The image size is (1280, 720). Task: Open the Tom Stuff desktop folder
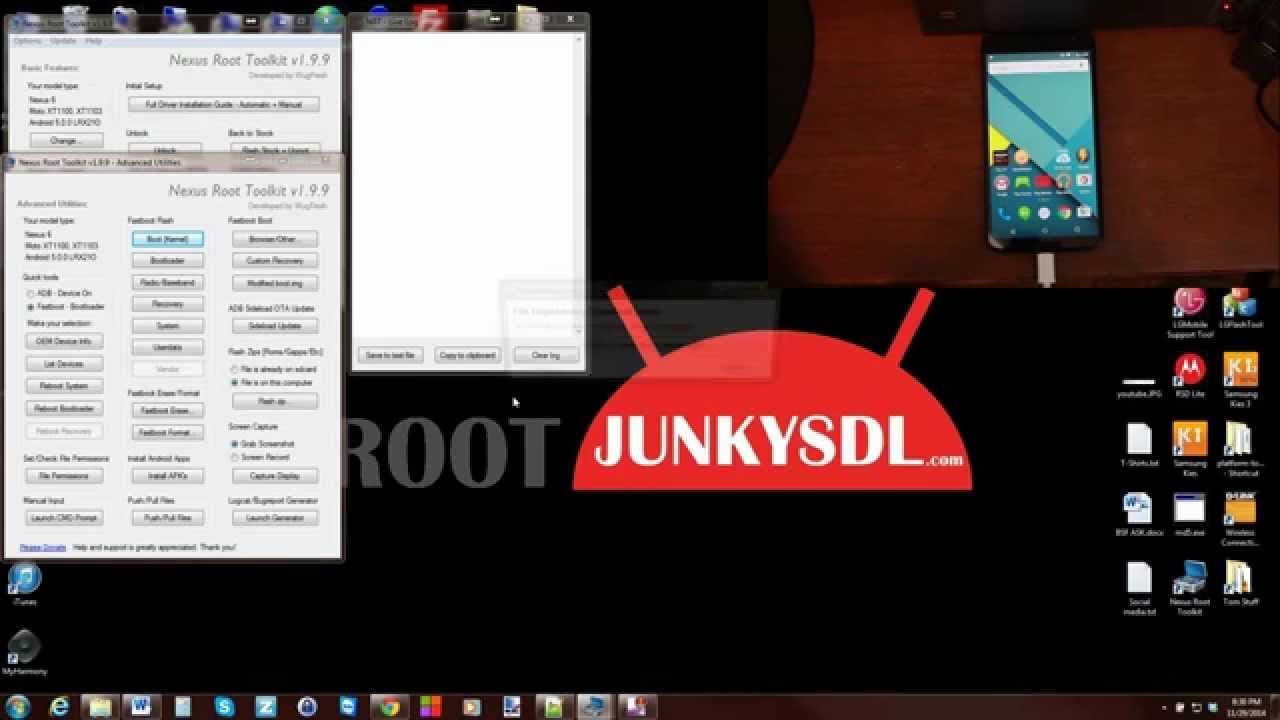pyautogui.click(x=1240, y=584)
